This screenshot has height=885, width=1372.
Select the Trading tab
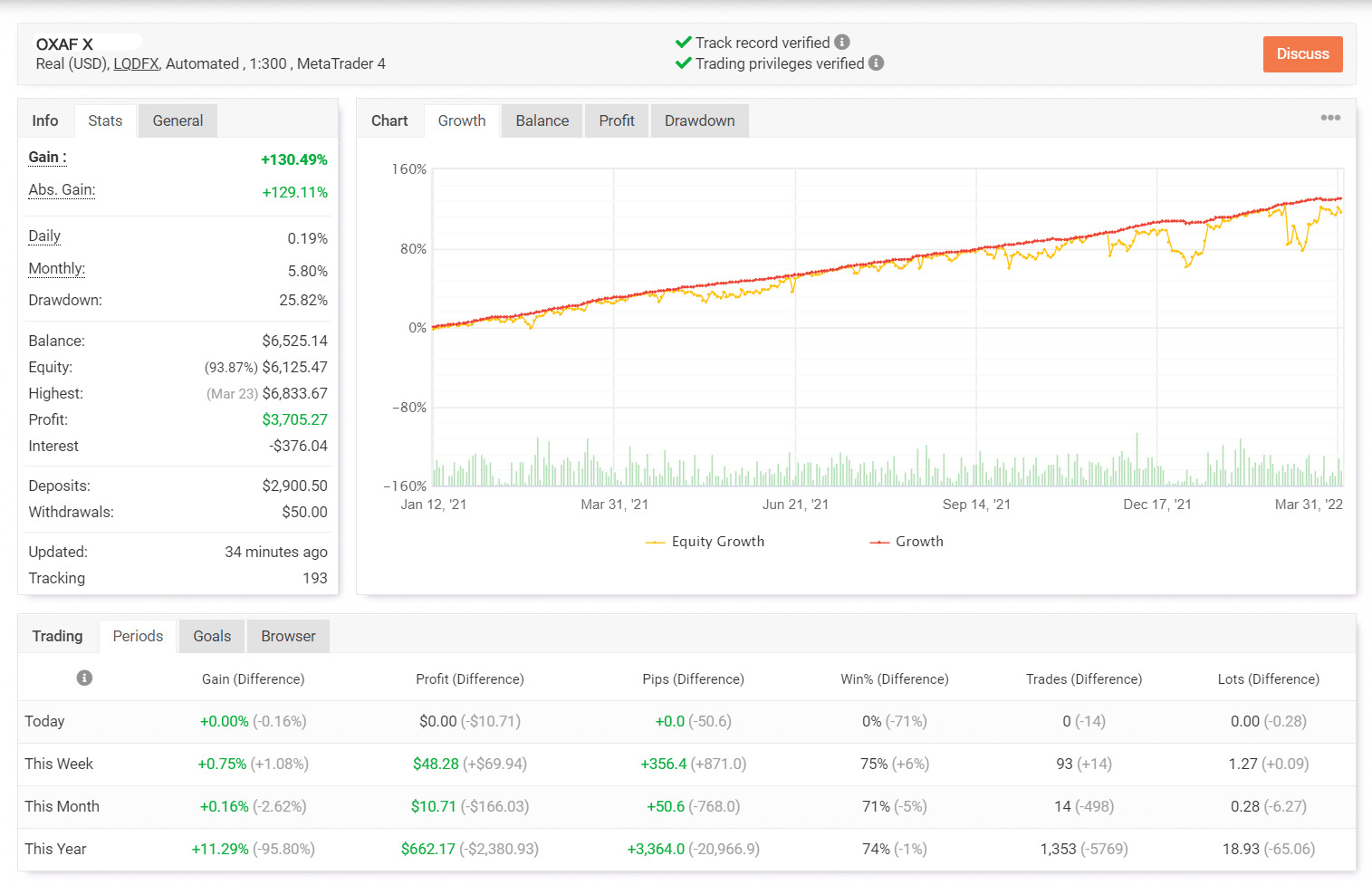[57, 636]
